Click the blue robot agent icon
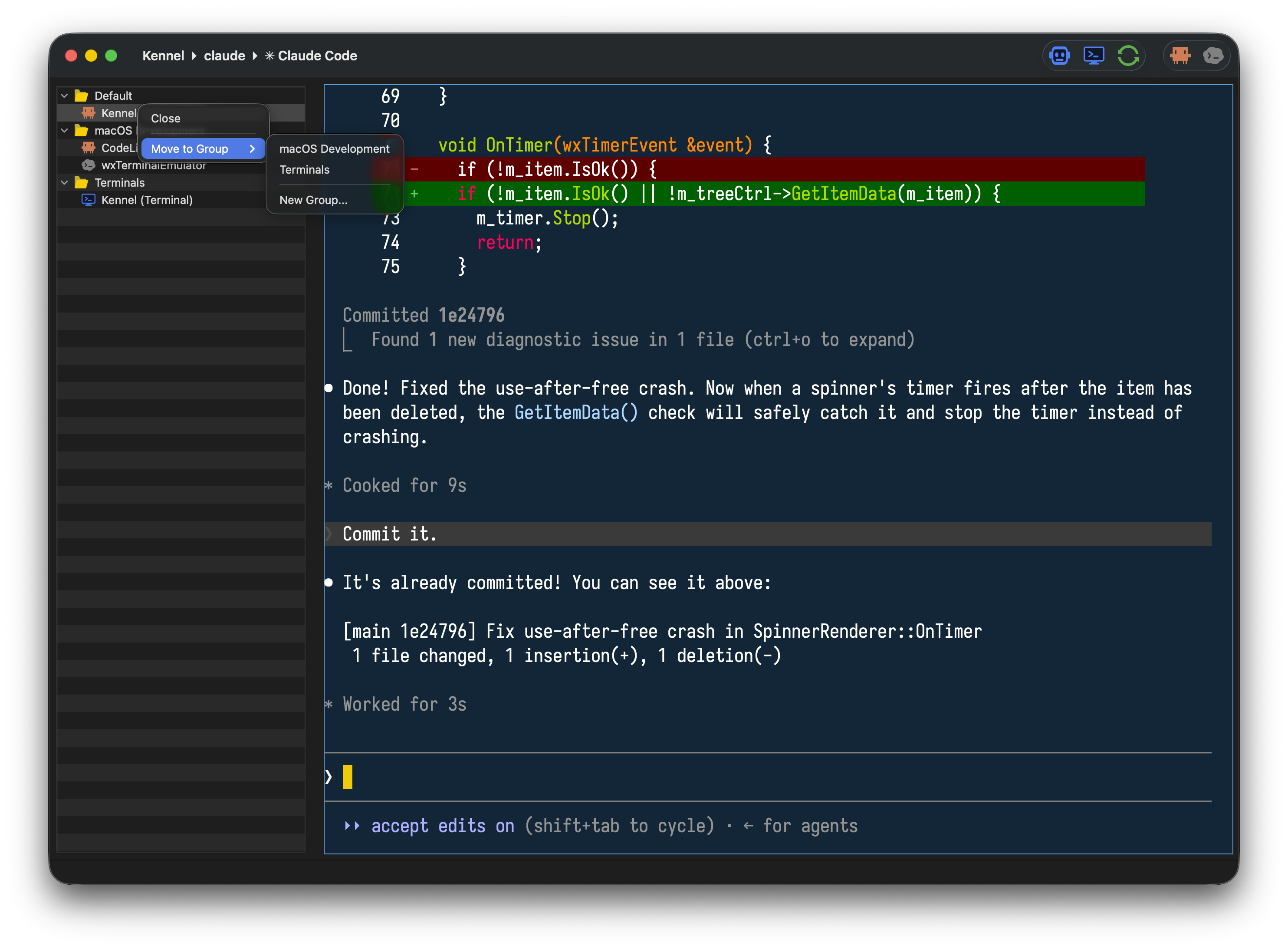1288x949 pixels. pyautogui.click(x=1059, y=56)
